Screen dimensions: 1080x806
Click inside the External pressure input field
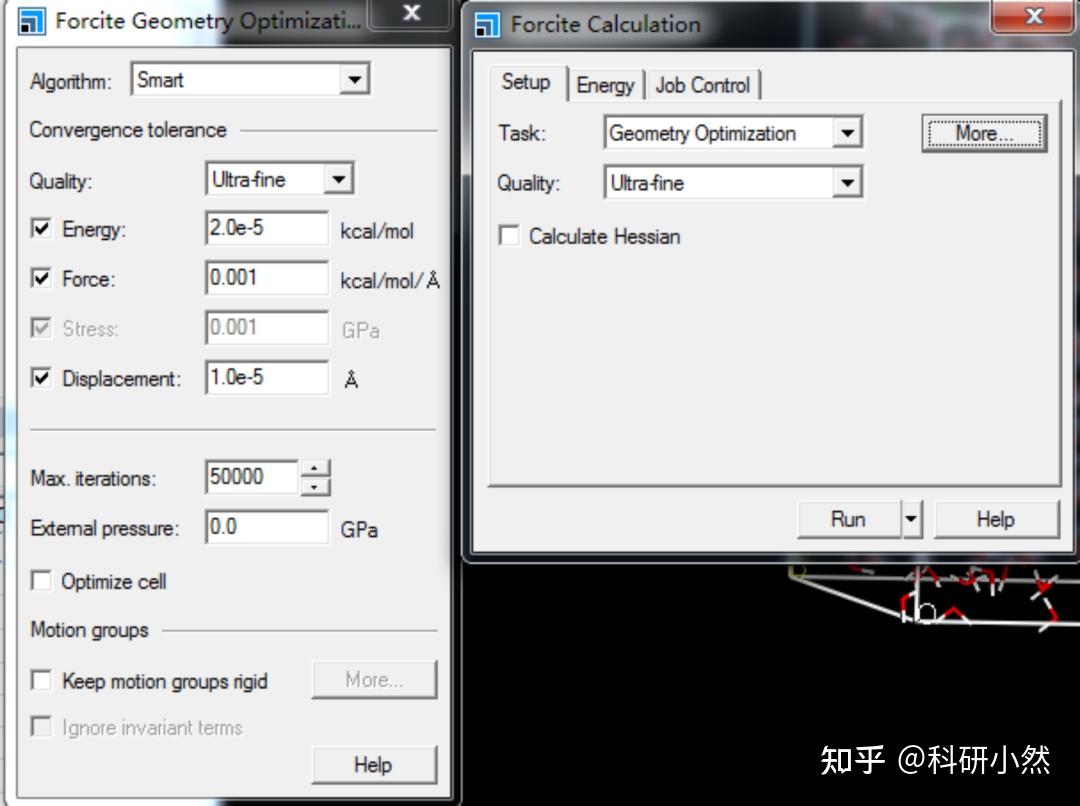pyautogui.click(x=265, y=528)
